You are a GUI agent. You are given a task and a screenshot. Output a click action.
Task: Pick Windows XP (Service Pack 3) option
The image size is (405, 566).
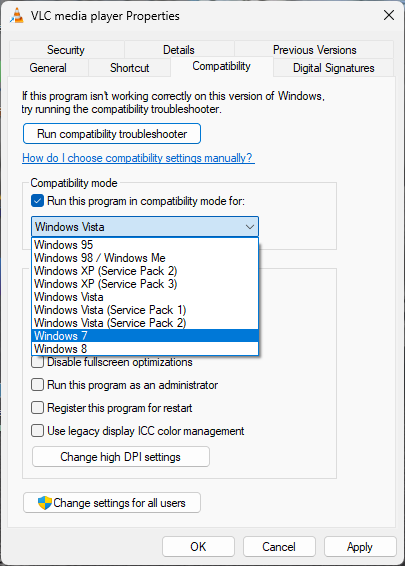(145, 284)
